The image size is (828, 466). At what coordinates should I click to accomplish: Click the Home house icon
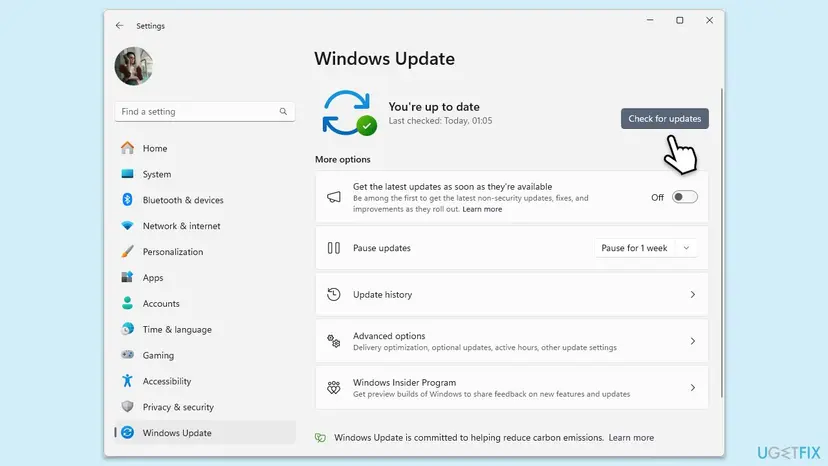pos(127,148)
